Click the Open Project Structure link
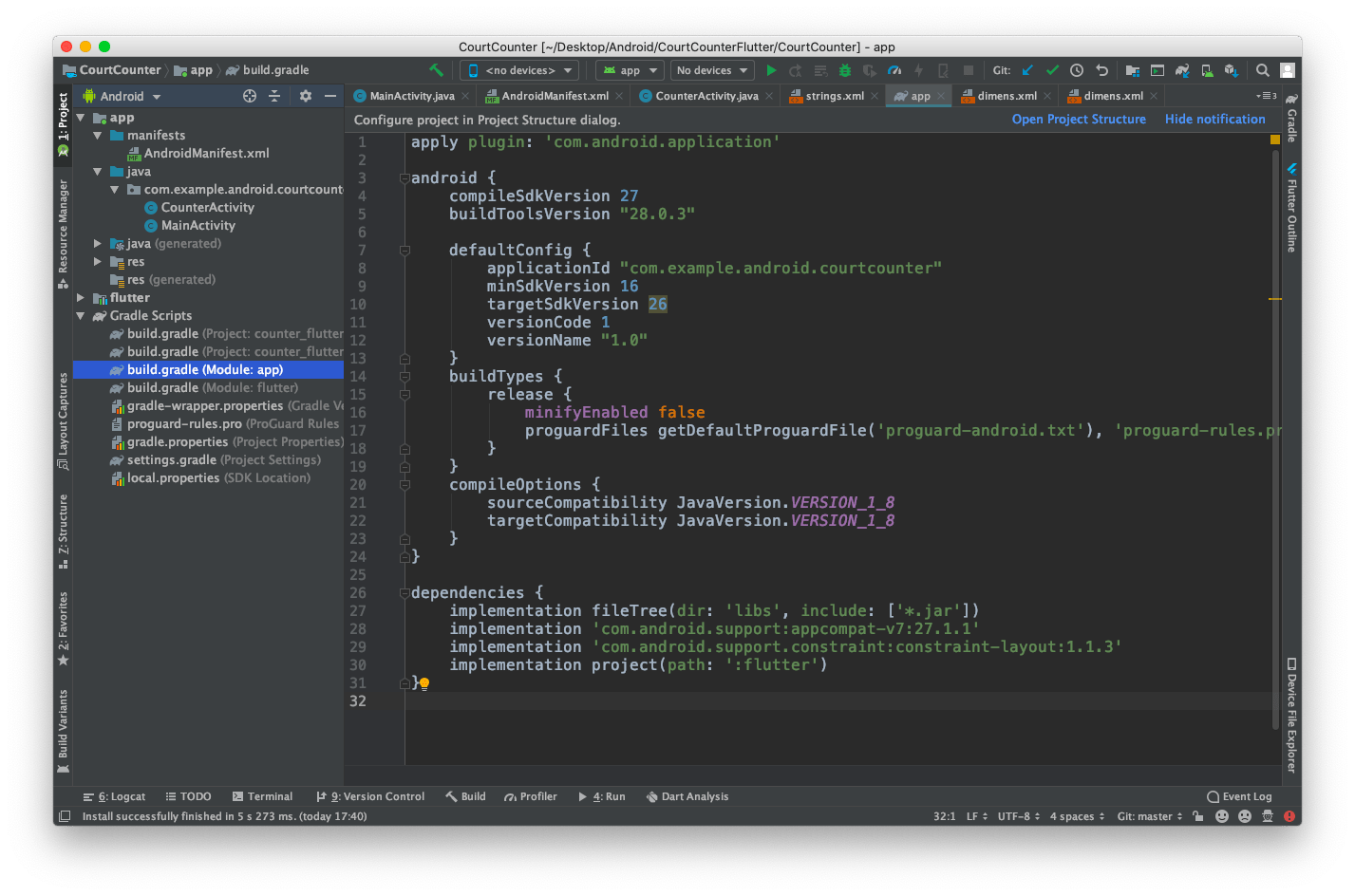 (1079, 120)
